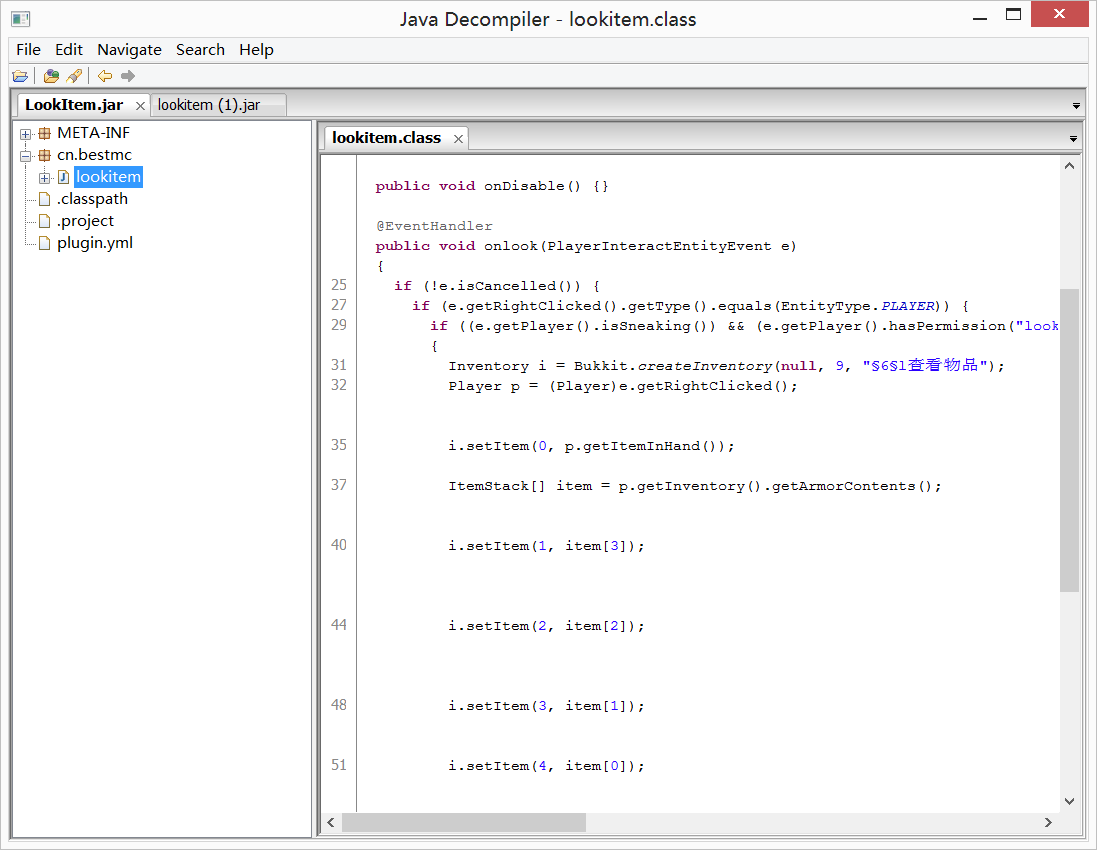Open the Search menu

point(200,50)
